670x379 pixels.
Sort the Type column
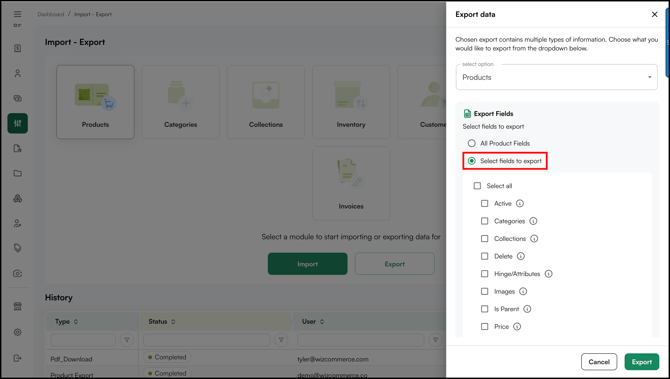pos(76,322)
